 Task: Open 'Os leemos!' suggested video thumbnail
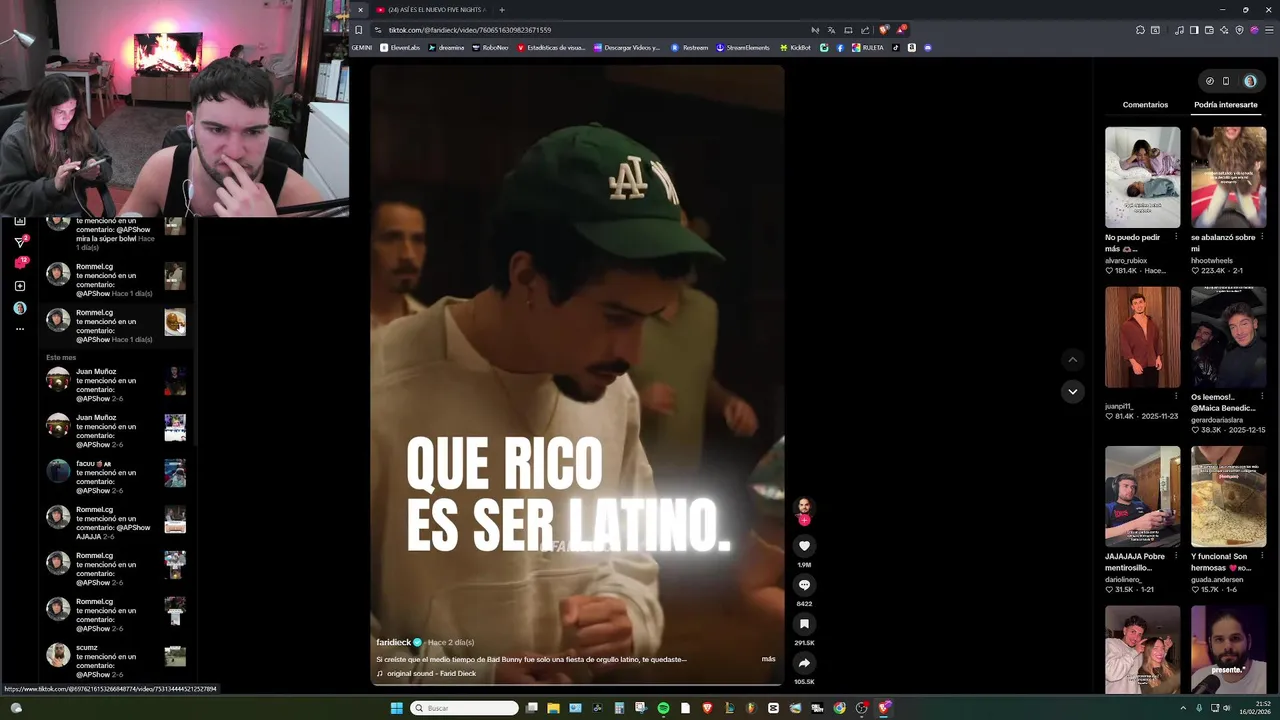pyautogui.click(x=1228, y=337)
